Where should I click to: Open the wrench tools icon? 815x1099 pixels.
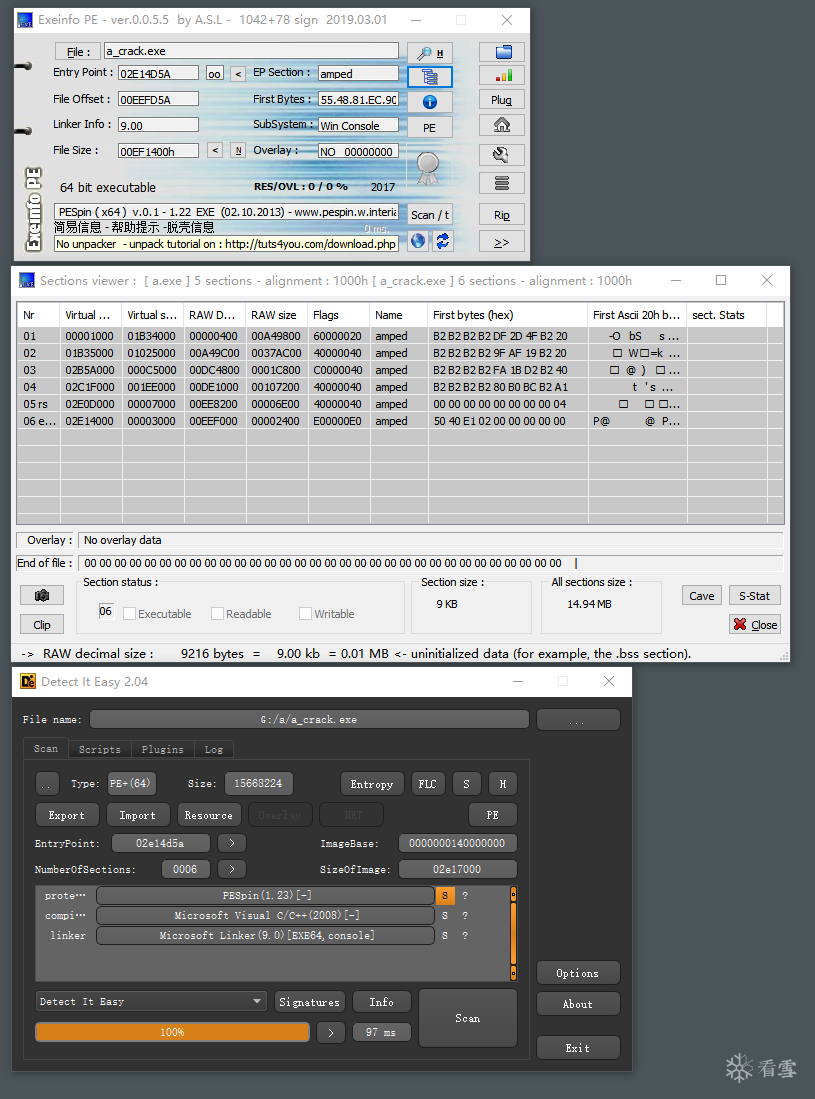pyautogui.click(x=502, y=154)
